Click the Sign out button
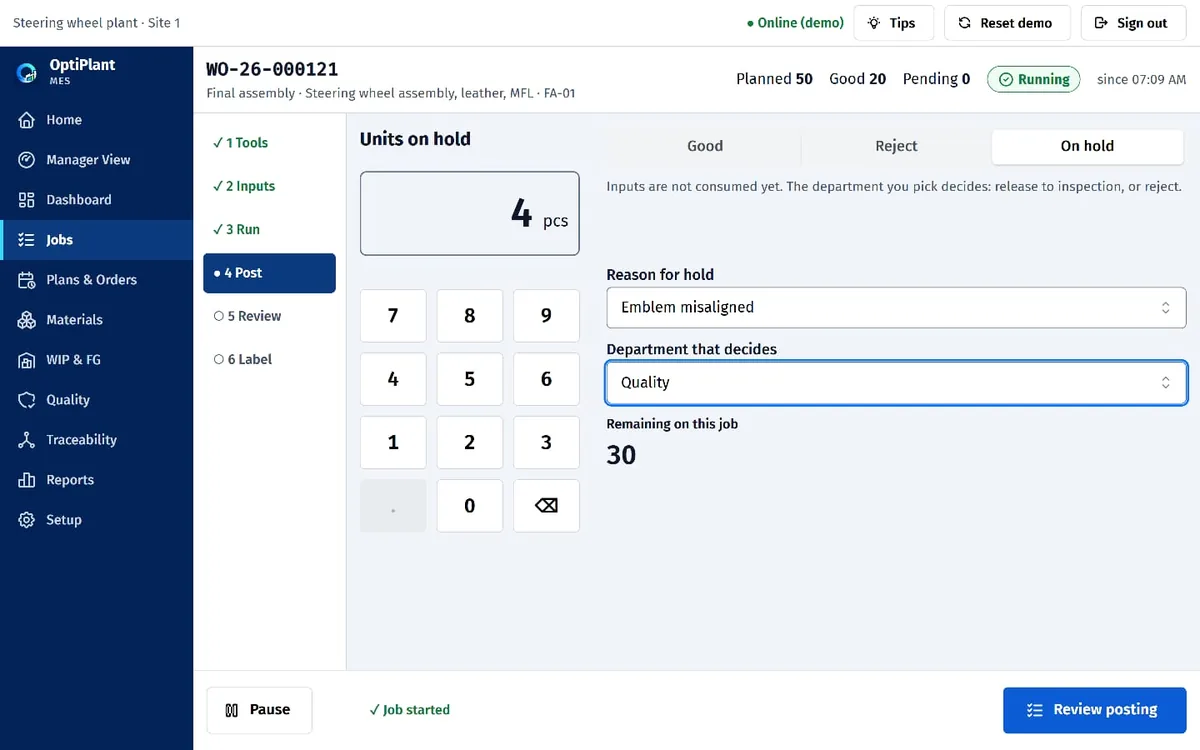This screenshot has width=1200, height=750. [1133, 23]
